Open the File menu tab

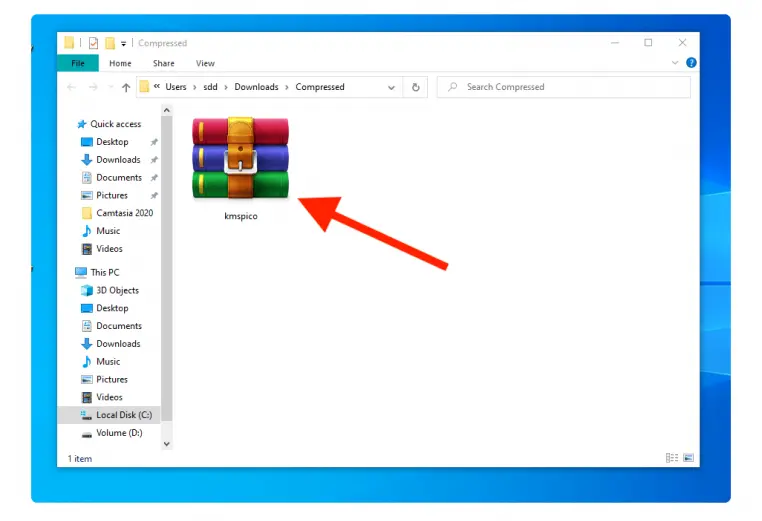(77, 63)
